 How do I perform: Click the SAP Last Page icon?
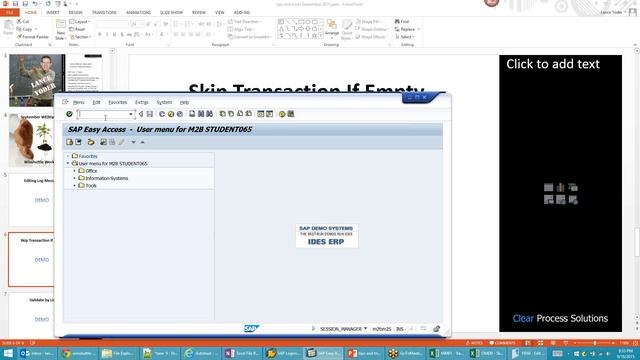point(249,114)
